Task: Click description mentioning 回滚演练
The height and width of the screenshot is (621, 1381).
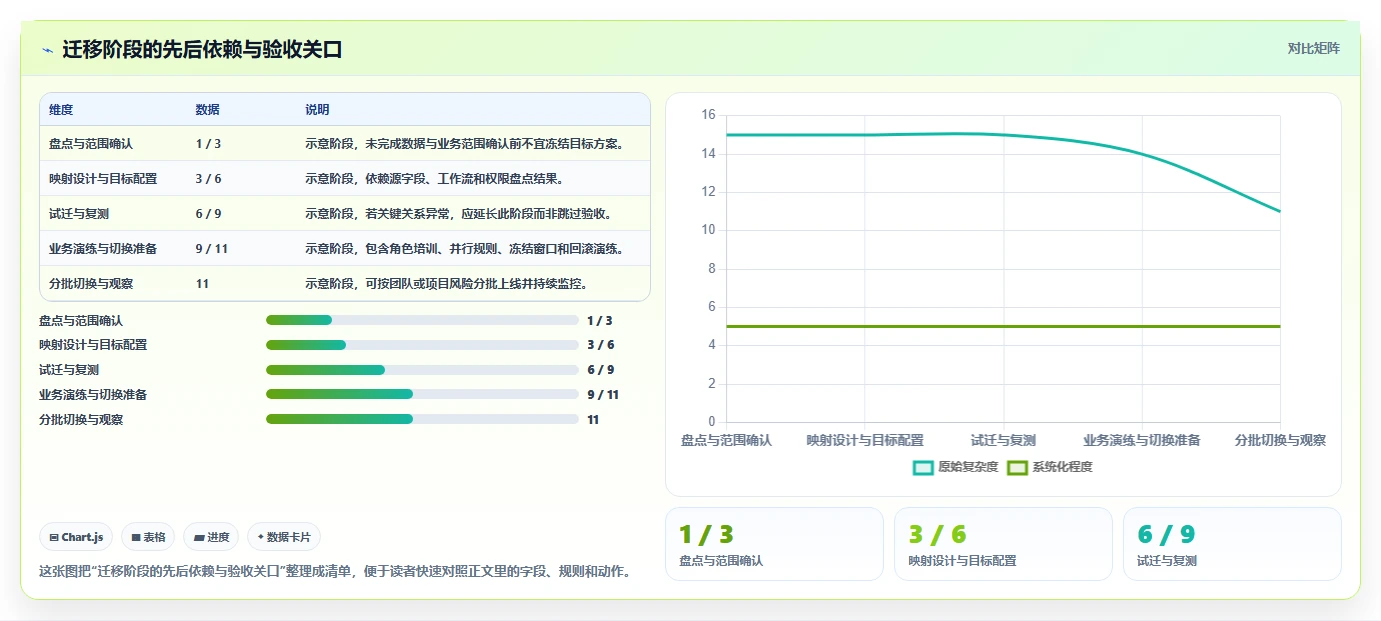Action: click(465, 249)
